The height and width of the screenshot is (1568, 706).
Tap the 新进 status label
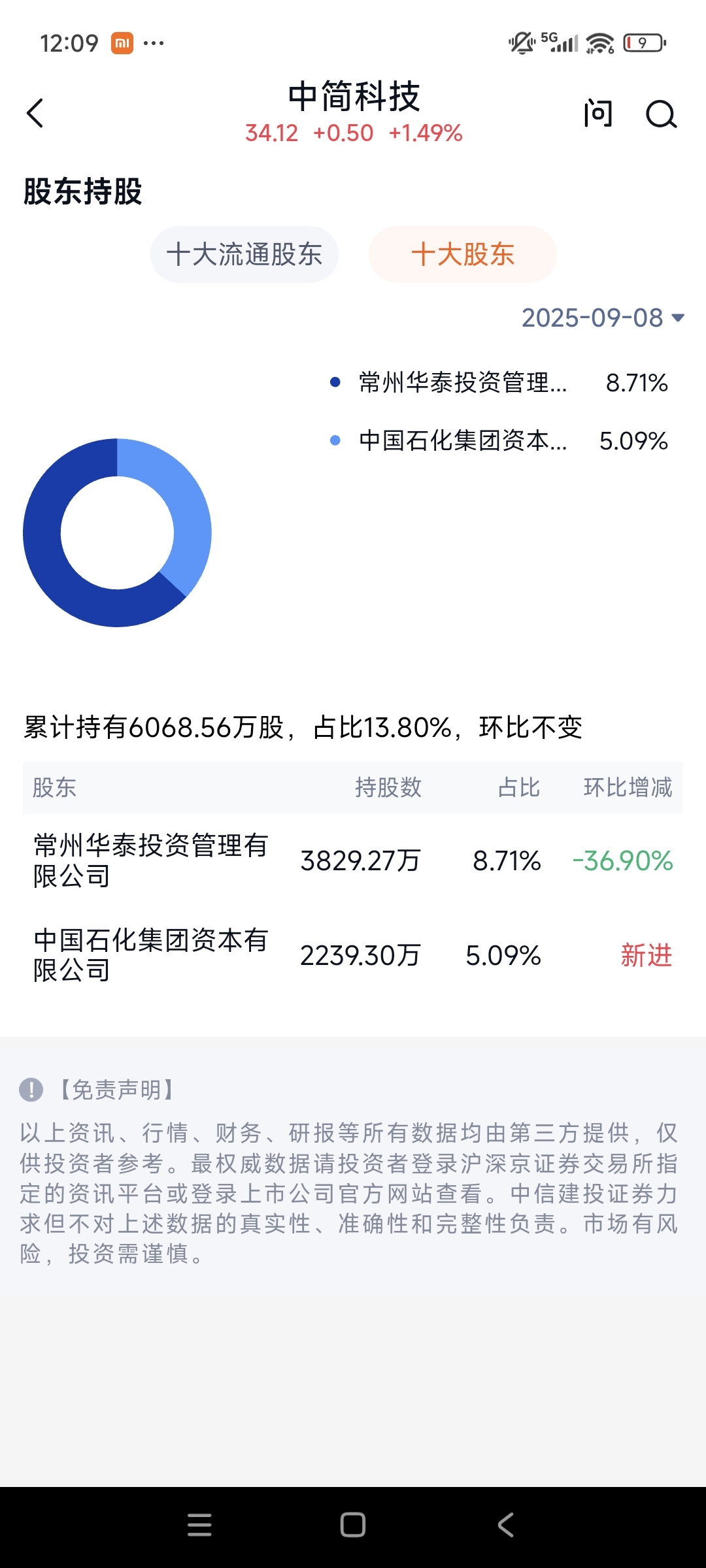point(646,956)
